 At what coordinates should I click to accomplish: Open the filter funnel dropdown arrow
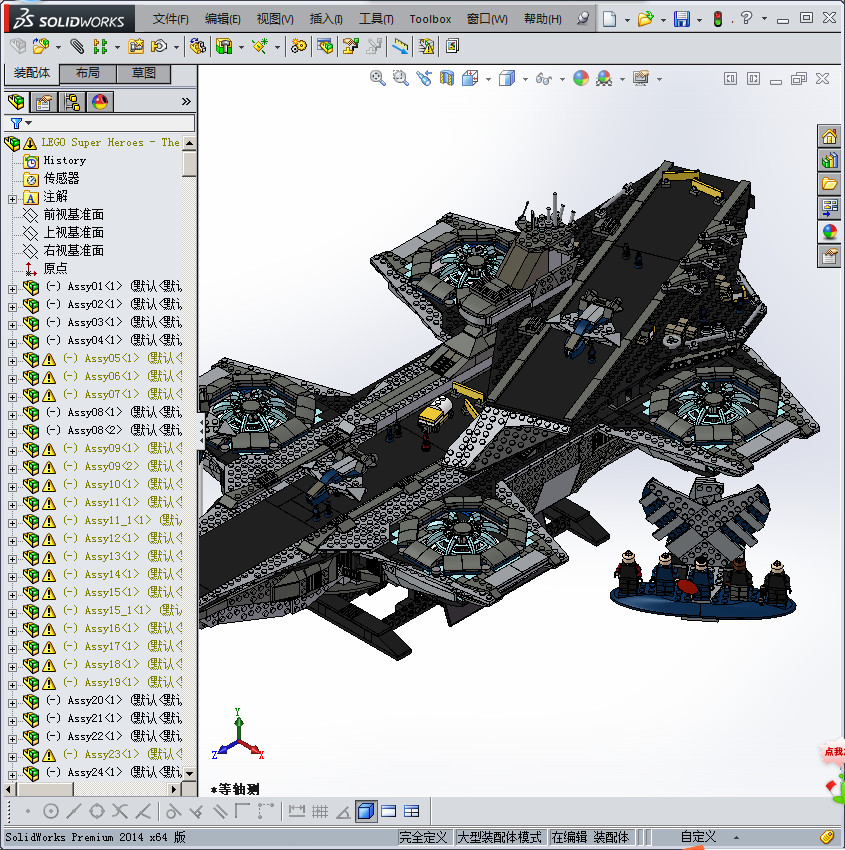[29, 123]
